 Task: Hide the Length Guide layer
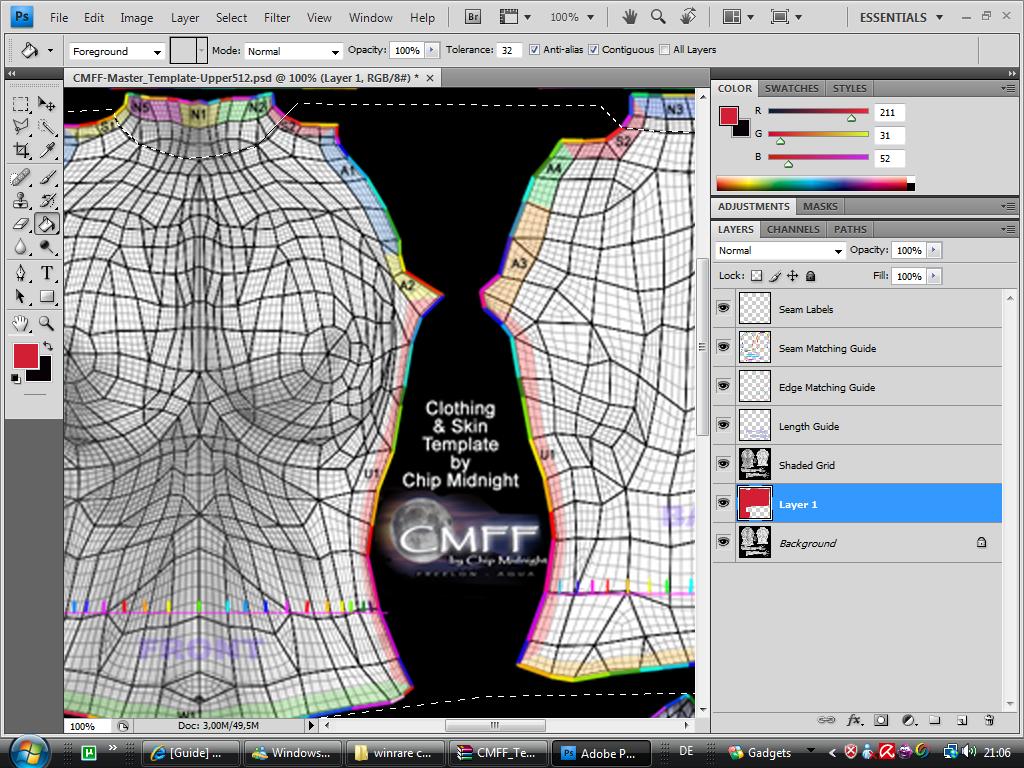tap(723, 425)
